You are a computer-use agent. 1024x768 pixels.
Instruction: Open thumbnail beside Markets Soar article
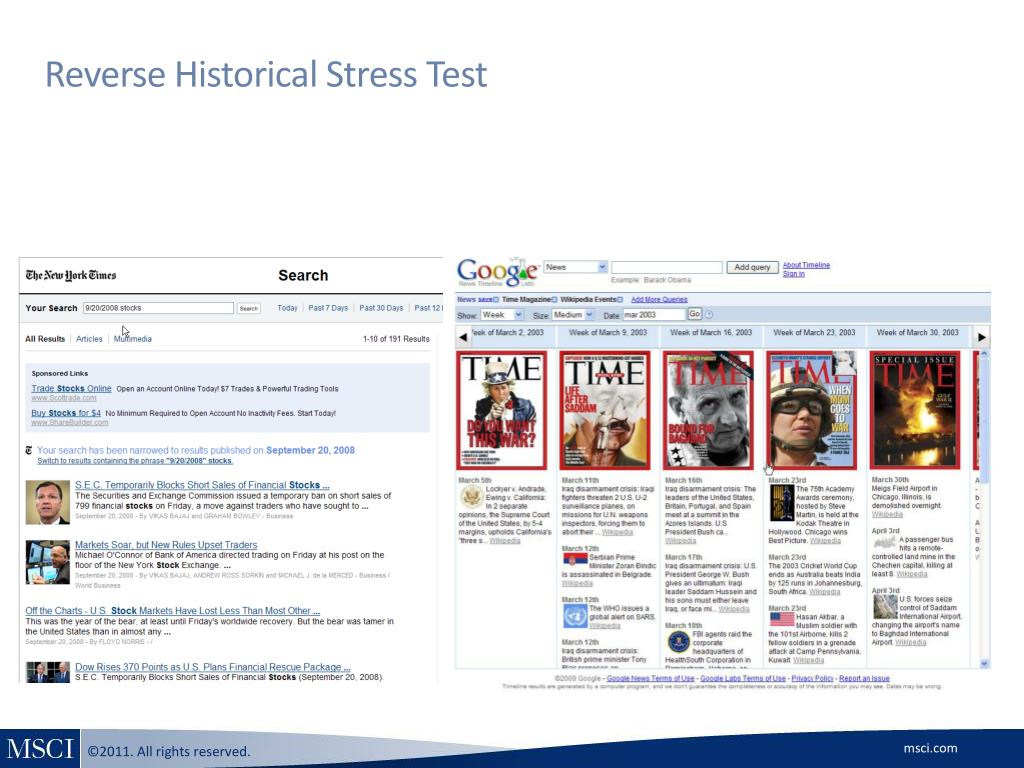48,562
